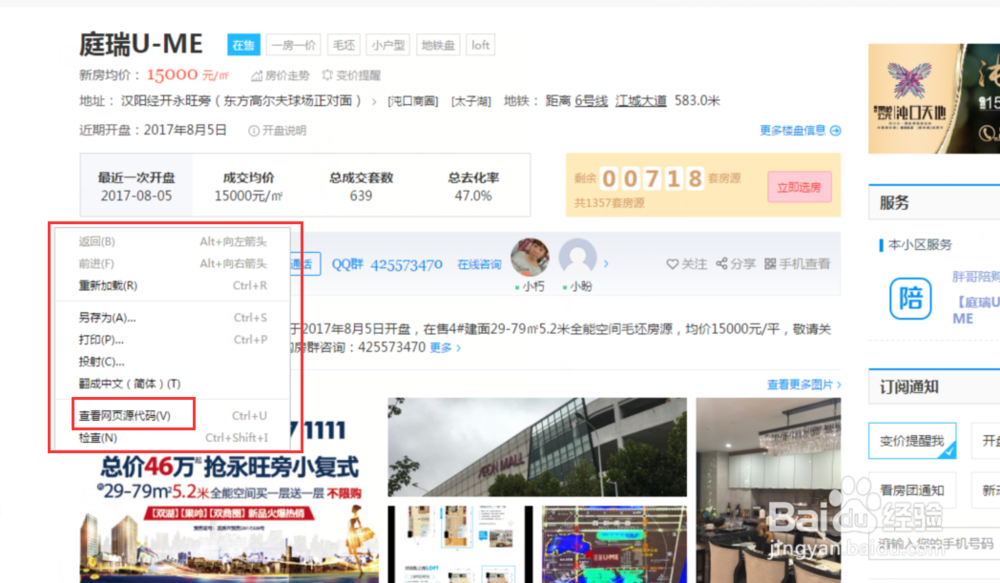Viewport: 1000px width, 583px height.
Task: Click the 共1357套房源 text
Action: 609,203
